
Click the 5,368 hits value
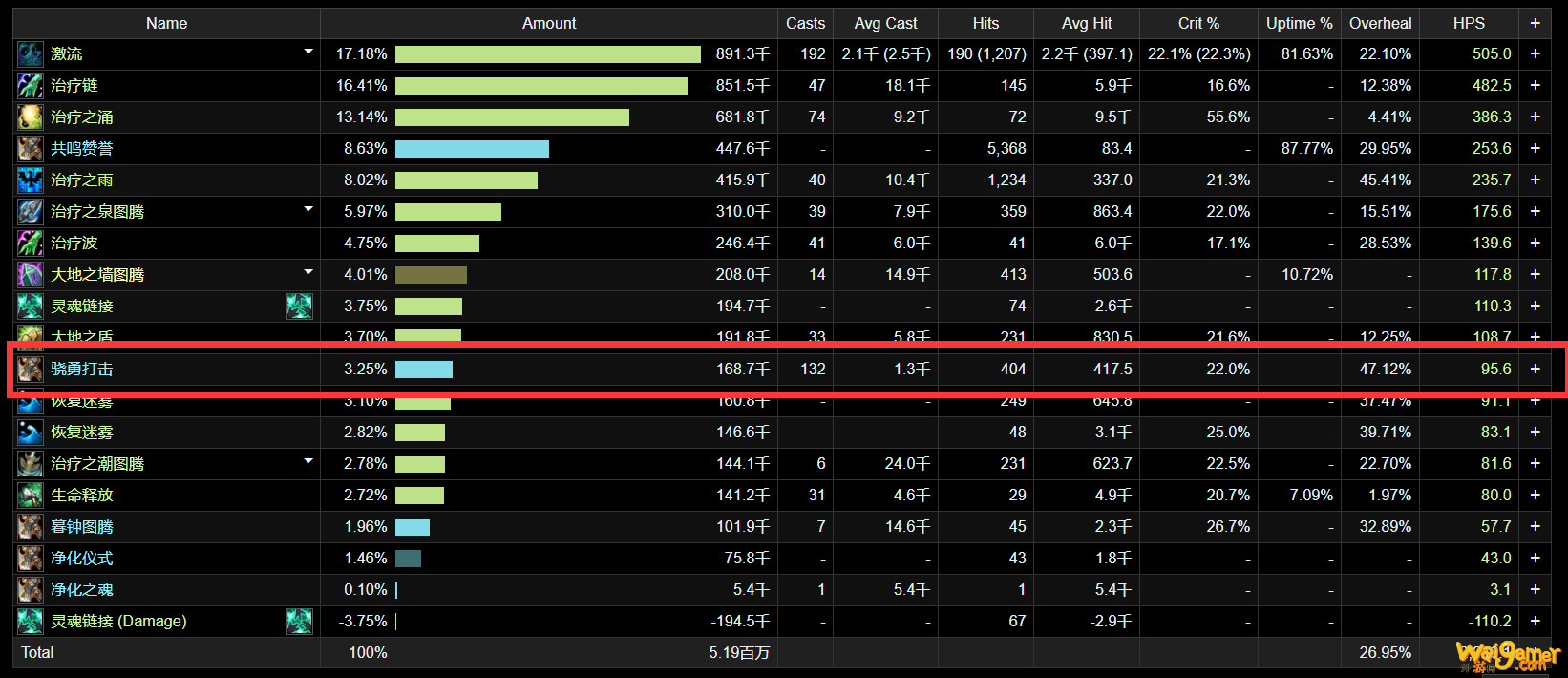click(x=1006, y=149)
